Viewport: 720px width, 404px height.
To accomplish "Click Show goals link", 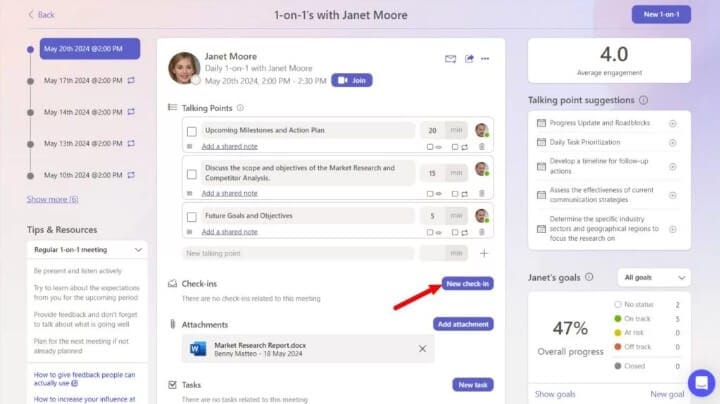I will [x=555, y=394].
